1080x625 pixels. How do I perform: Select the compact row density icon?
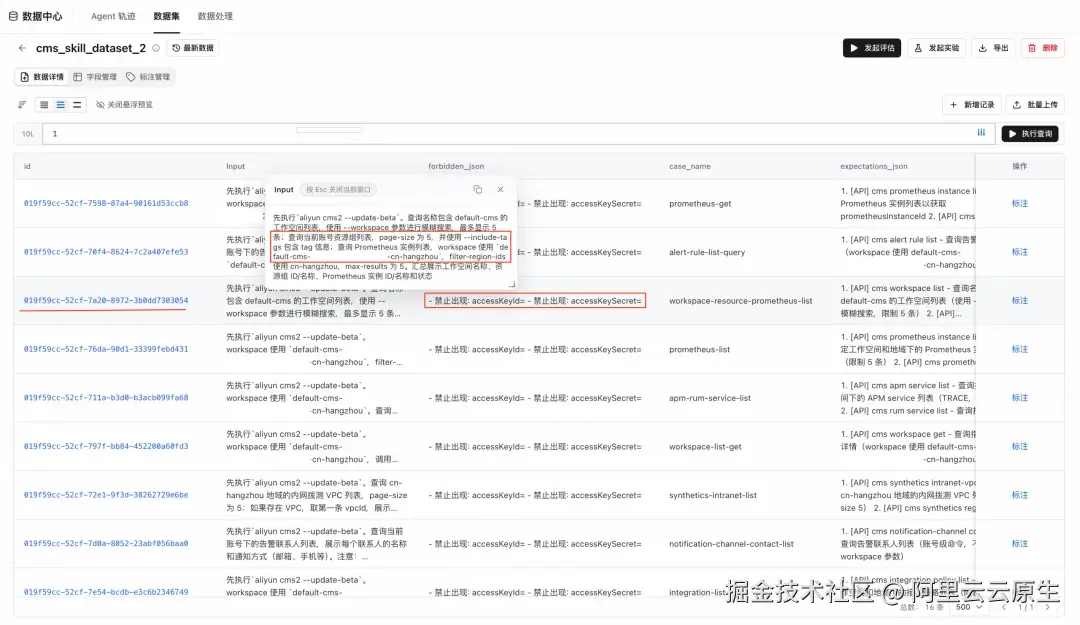[44, 105]
